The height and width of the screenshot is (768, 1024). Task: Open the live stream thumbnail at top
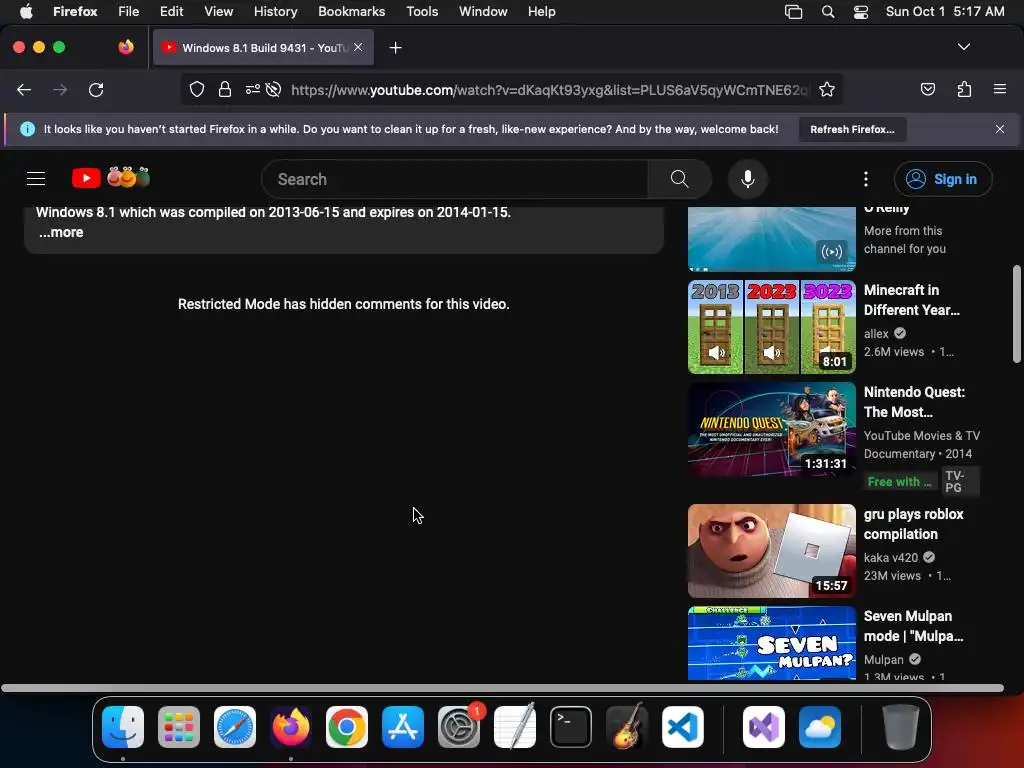pos(772,238)
